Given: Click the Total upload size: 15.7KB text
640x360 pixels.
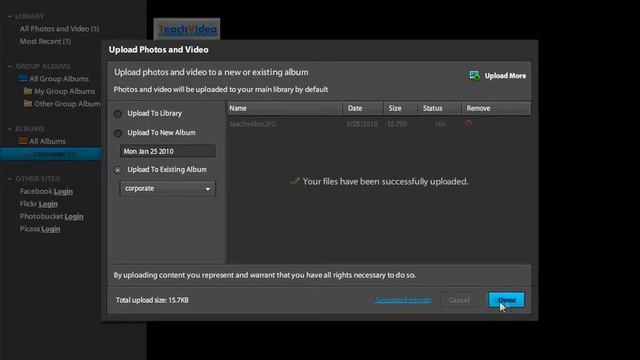Looking at the screenshot, I should tap(152, 300).
